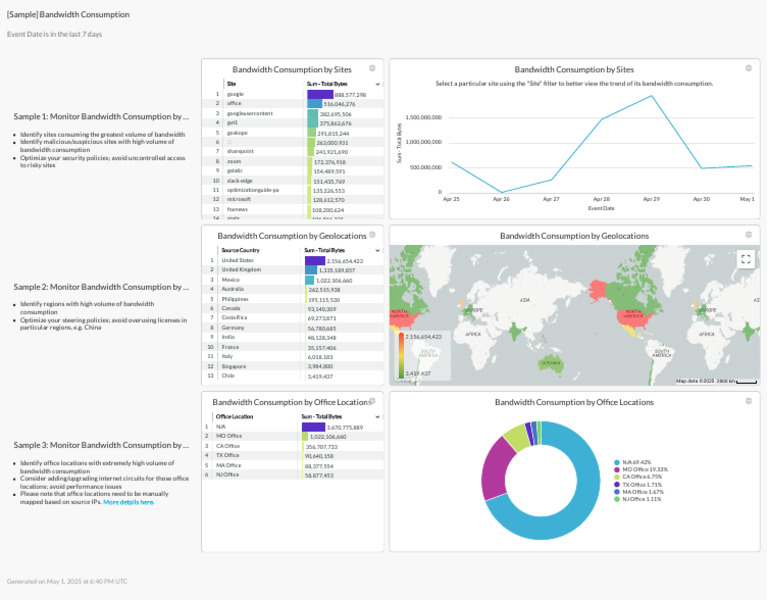Click the 'United Kingdom' country row

[293, 270]
